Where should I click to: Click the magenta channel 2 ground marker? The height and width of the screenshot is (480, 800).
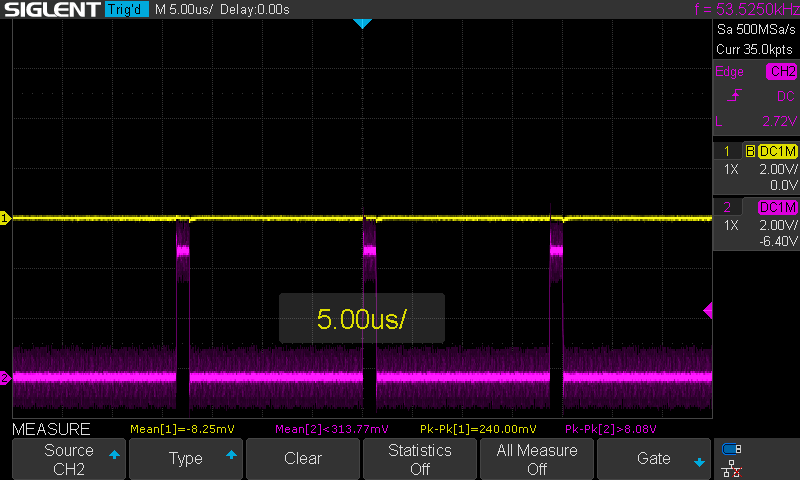coord(5,378)
